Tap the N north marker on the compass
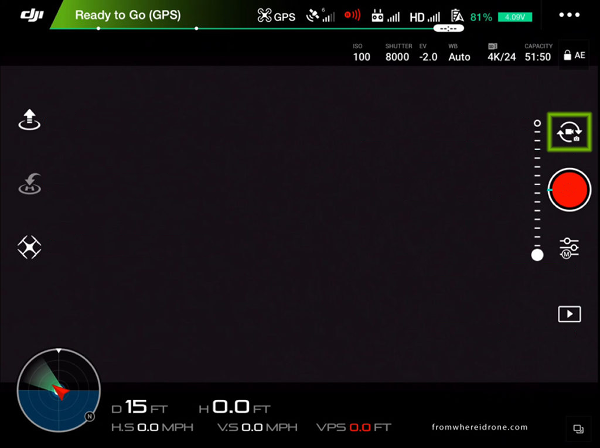This screenshot has width=600, height=448. [90, 416]
